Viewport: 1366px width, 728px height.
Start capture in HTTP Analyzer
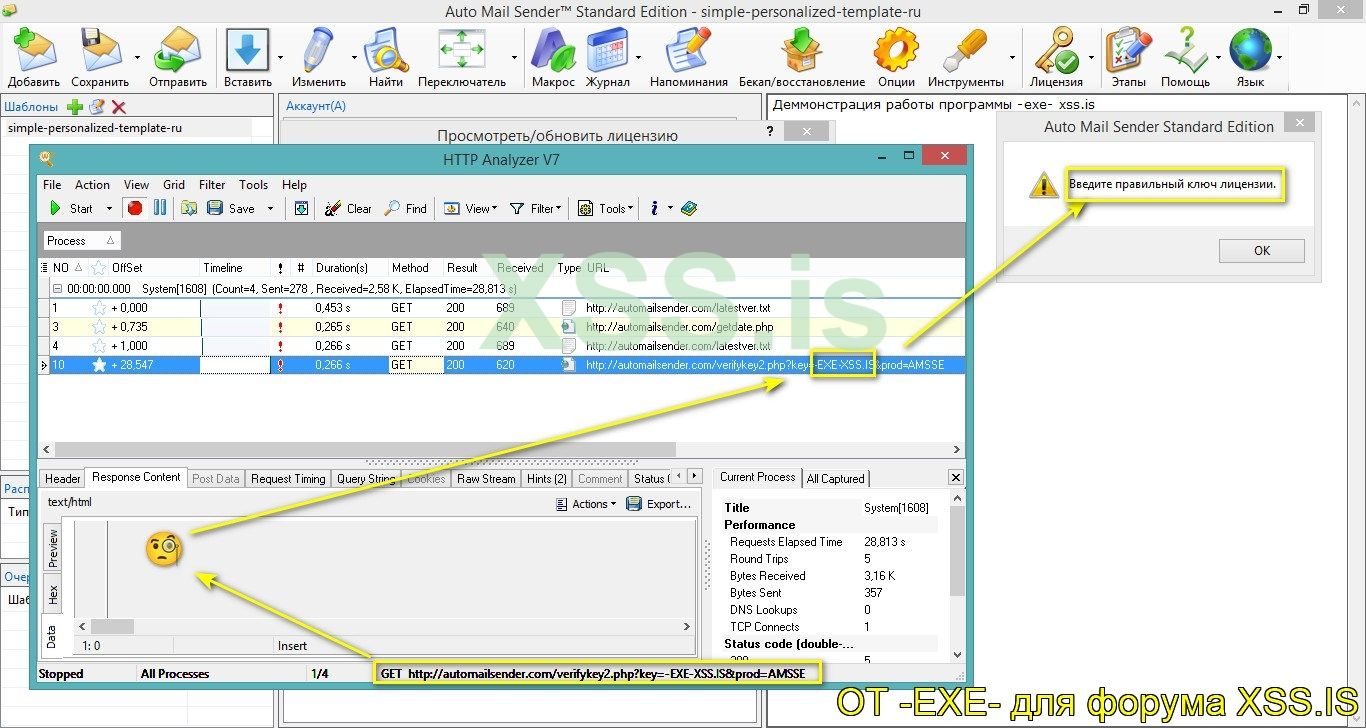pos(71,208)
